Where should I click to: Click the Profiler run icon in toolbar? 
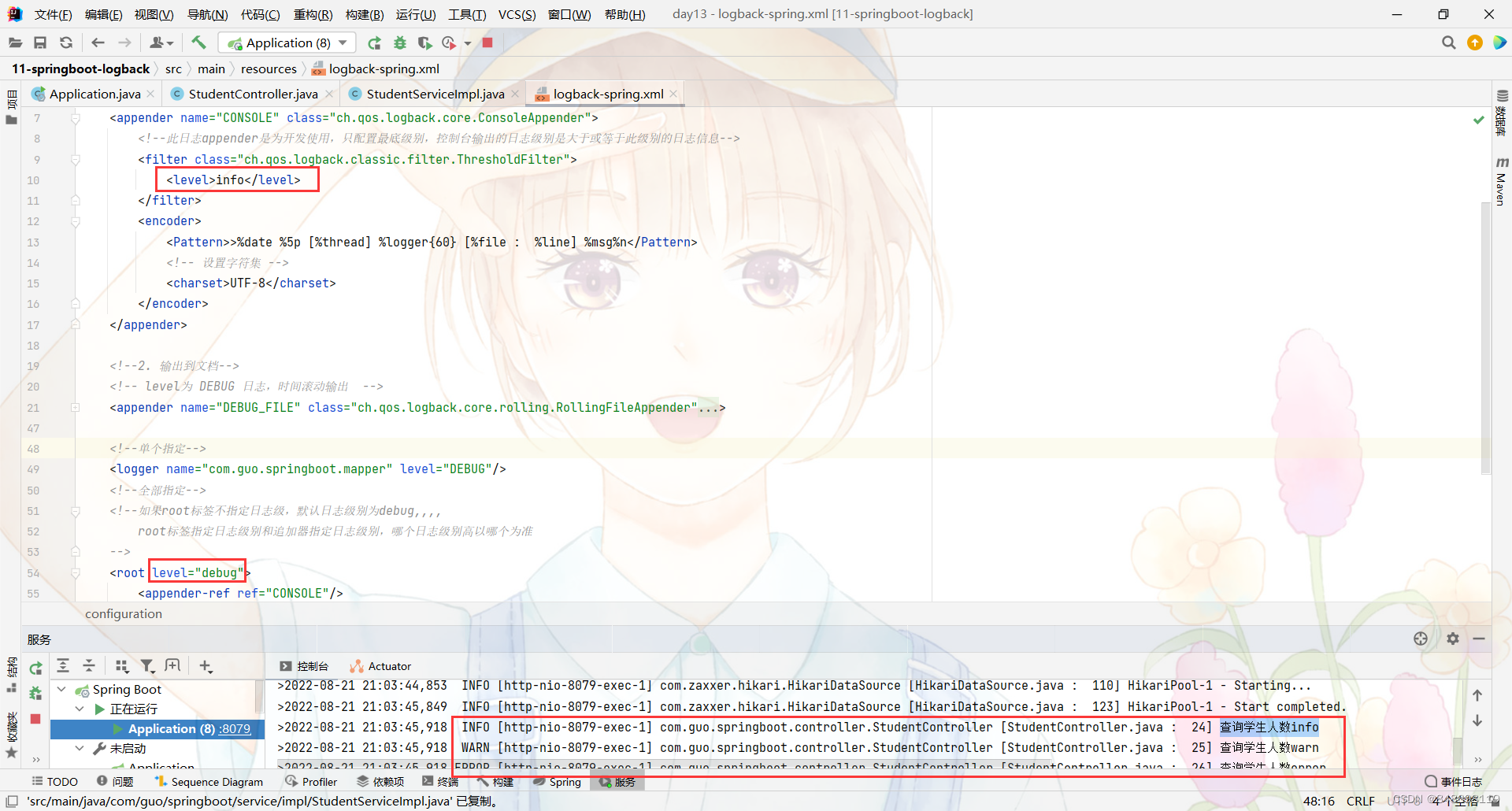[x=449, y=43]
